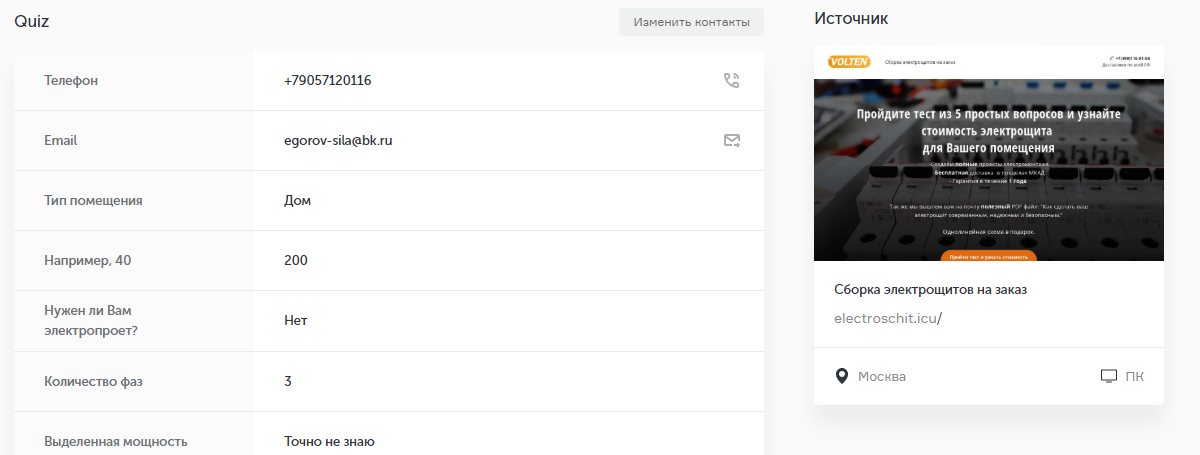Image resolution: width=1200 pixels, height=455 pixels.
Task: Click the Quiz section heading
Action: point(31,21)
